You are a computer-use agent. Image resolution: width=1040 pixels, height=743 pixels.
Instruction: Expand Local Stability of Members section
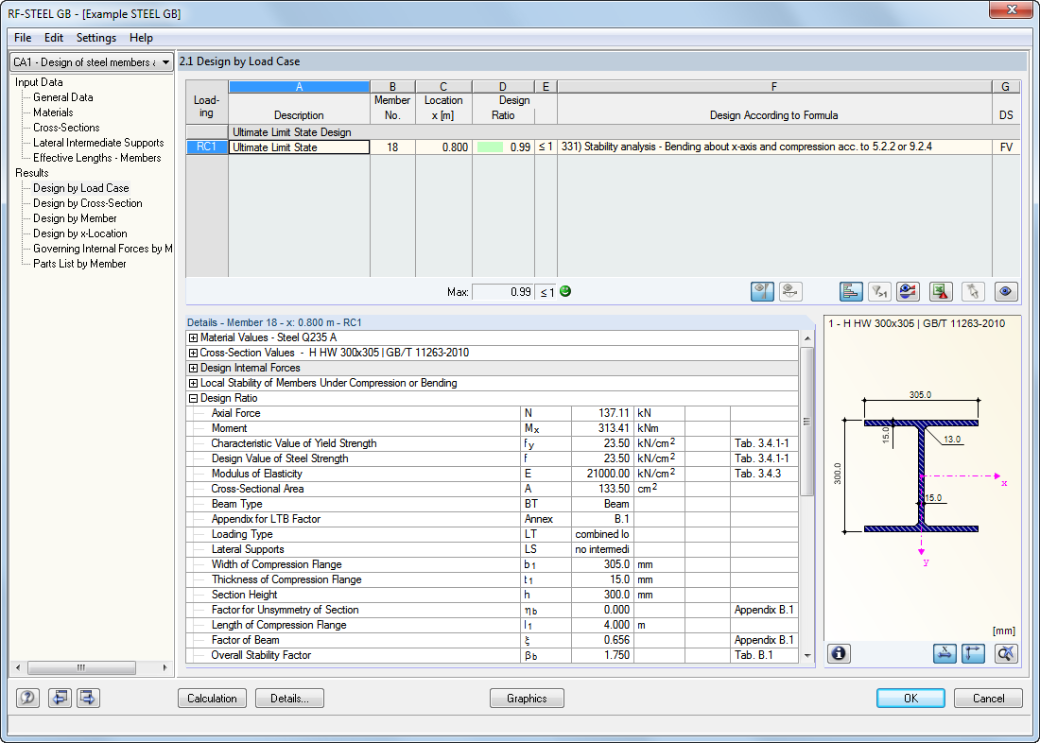[194, 383]
